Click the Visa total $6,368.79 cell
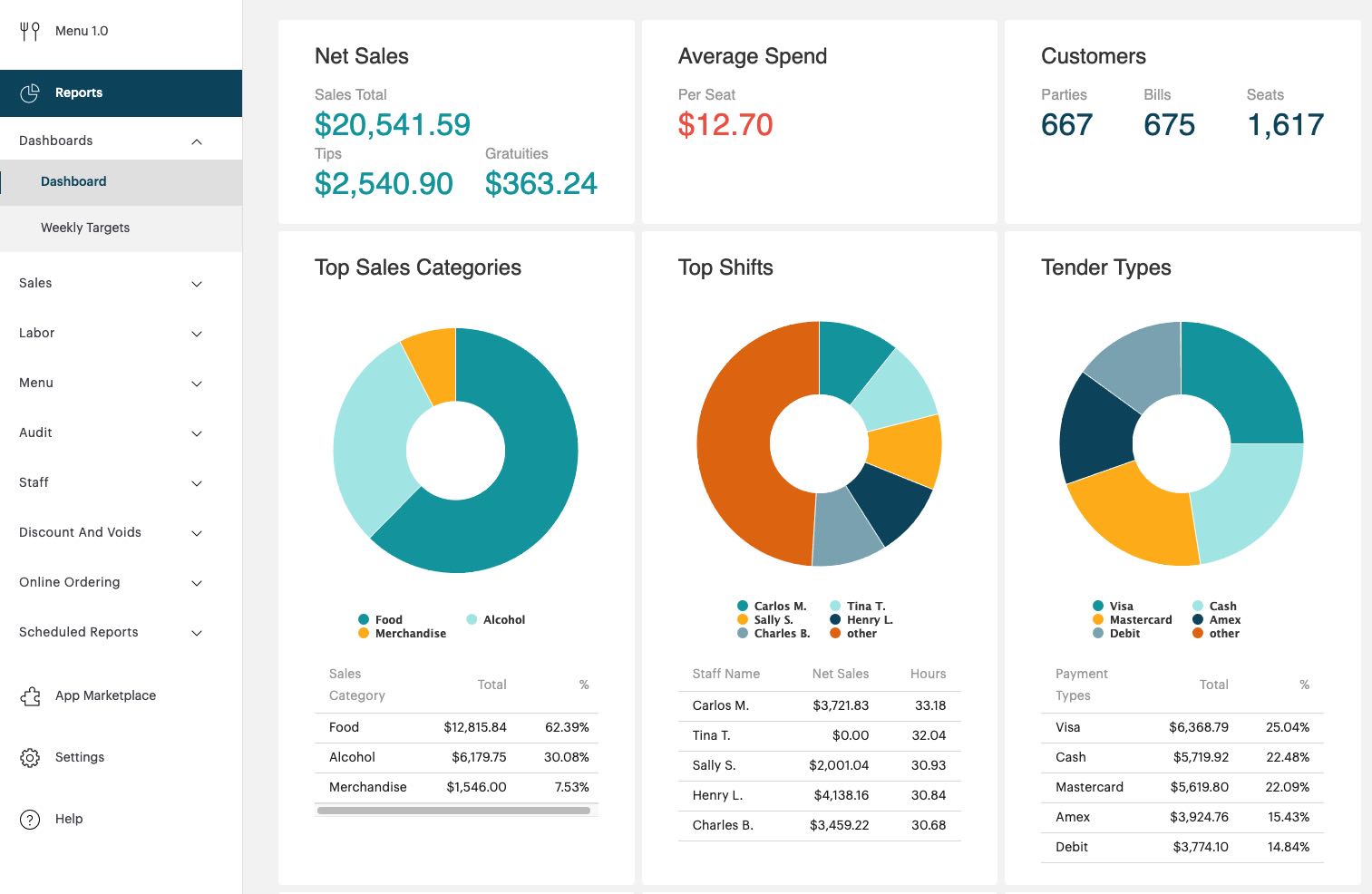1372x894 pixels. click(1199, 727)
